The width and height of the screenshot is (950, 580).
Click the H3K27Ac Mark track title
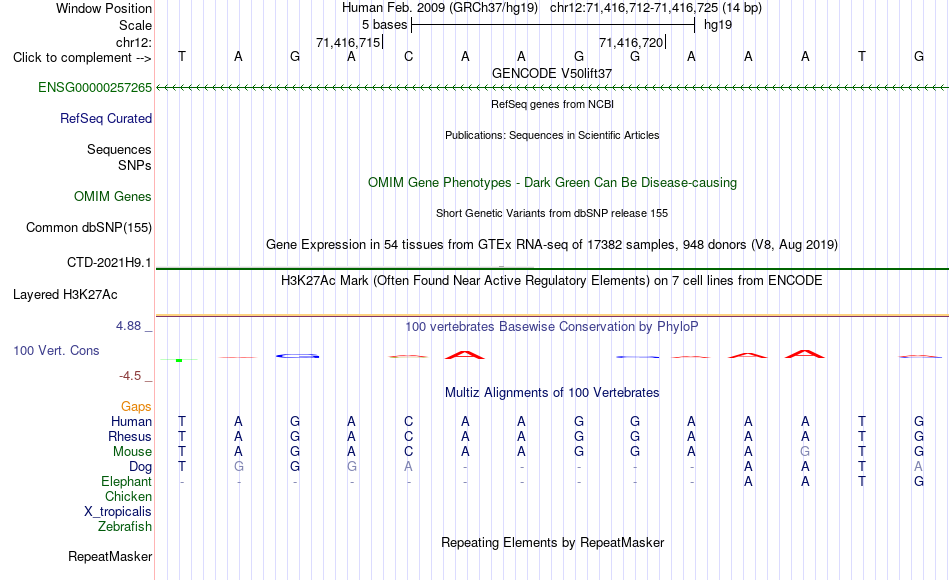[x=552, y=281]
